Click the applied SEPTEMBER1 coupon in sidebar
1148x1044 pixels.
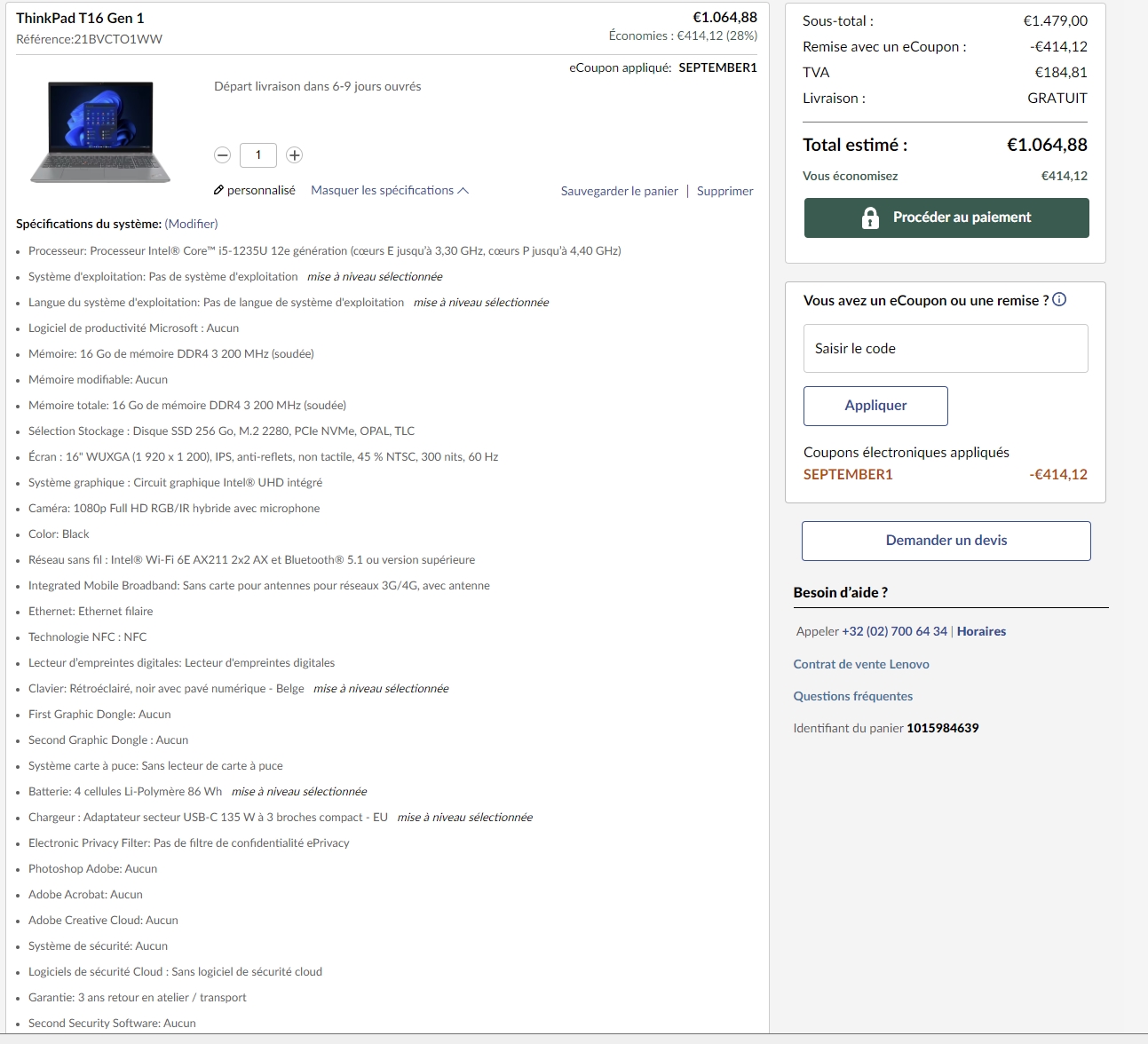coord(848,474)
